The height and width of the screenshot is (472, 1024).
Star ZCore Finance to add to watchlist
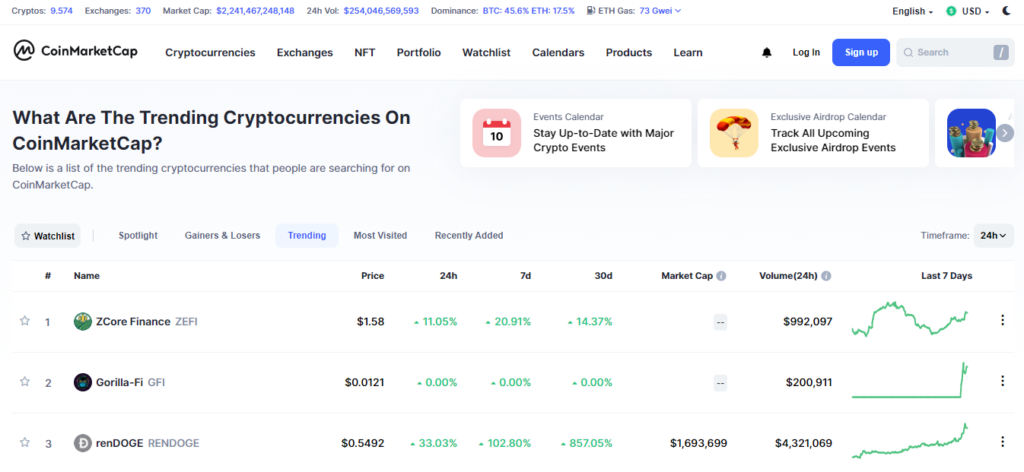[x=25, y=321]
